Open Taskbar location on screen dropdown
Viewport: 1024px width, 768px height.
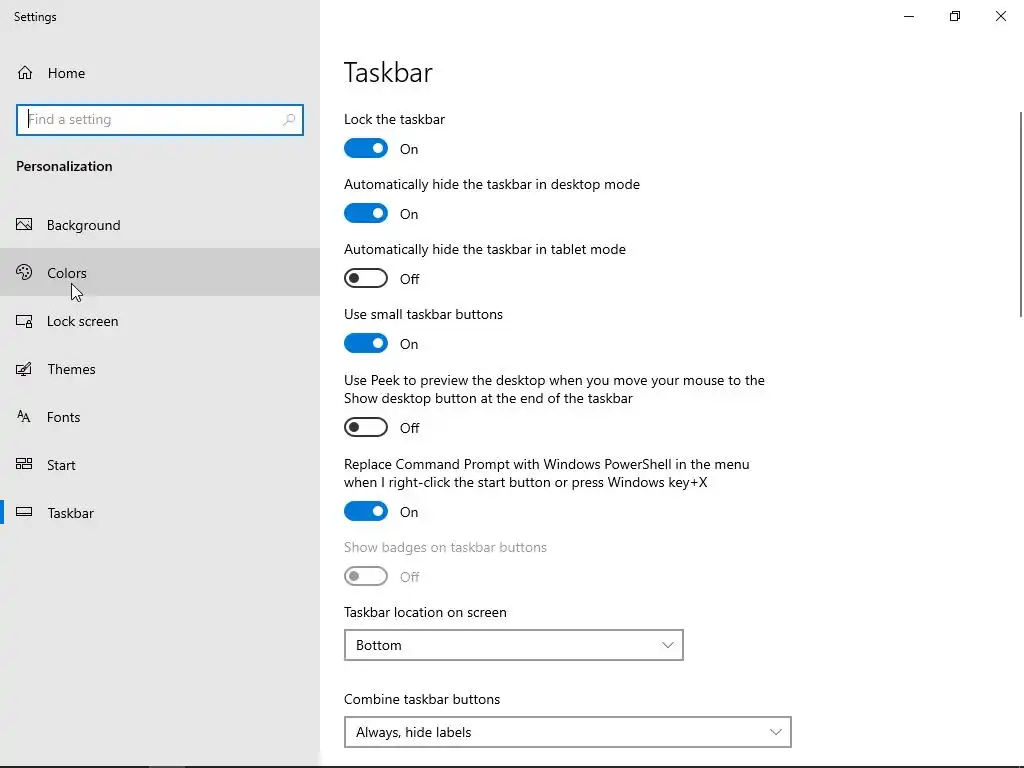(x=513, y=645)
